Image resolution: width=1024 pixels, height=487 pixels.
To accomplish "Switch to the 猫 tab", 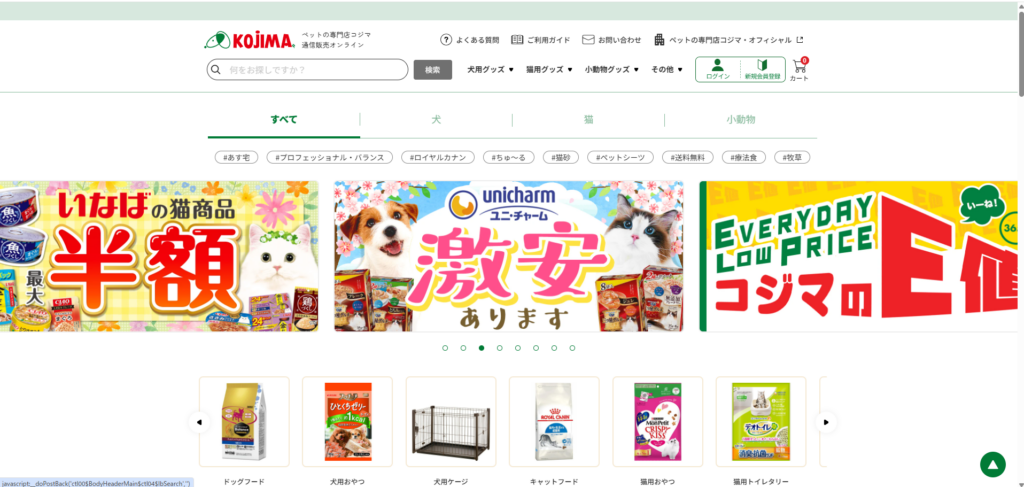I will [x=588, y=120].
